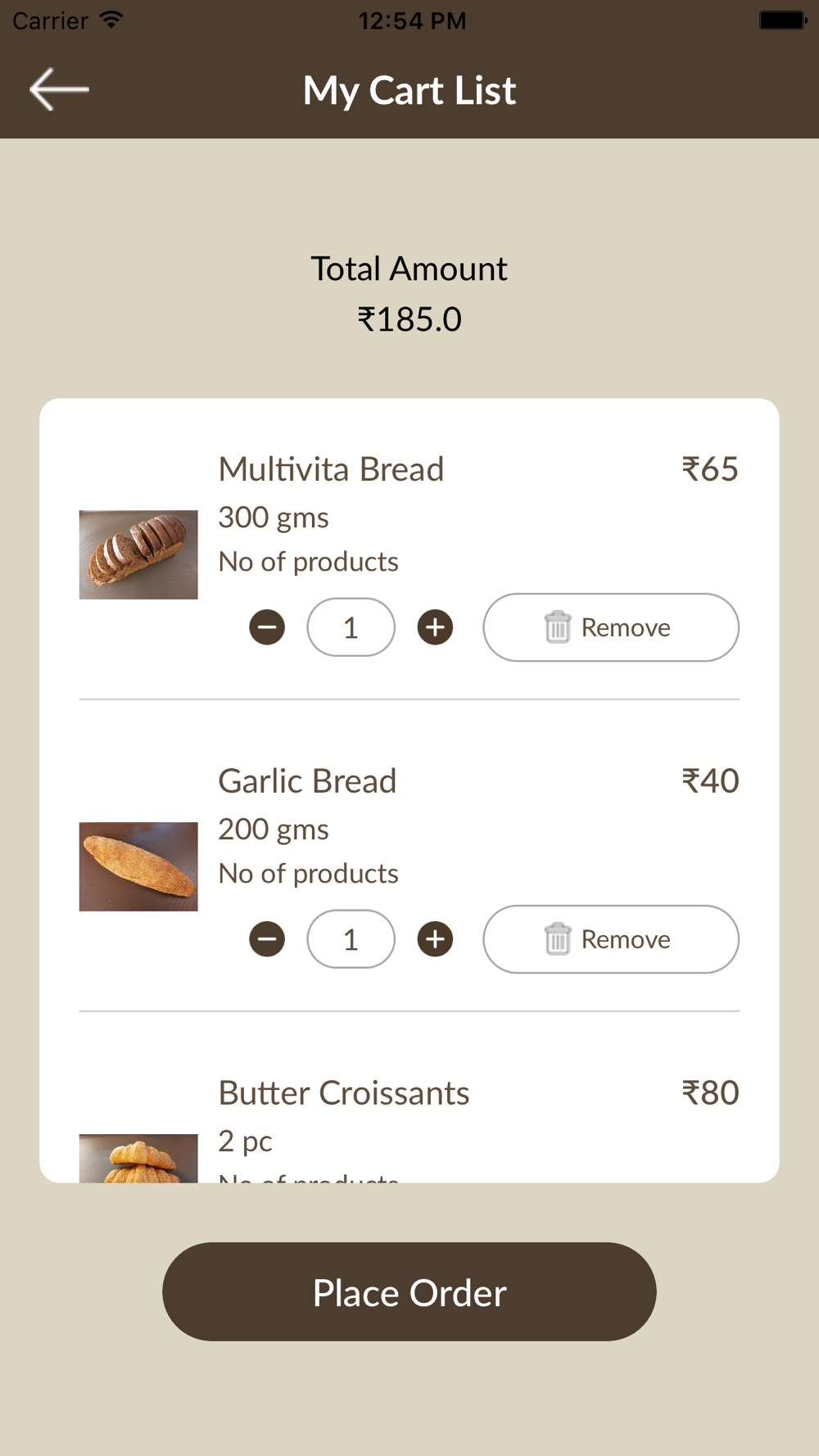Image resolution: width=819 pixels, height=1456 pixels.
Task: Open the Garlic Bread product thumbnail
Action: (x=138, y=866)
